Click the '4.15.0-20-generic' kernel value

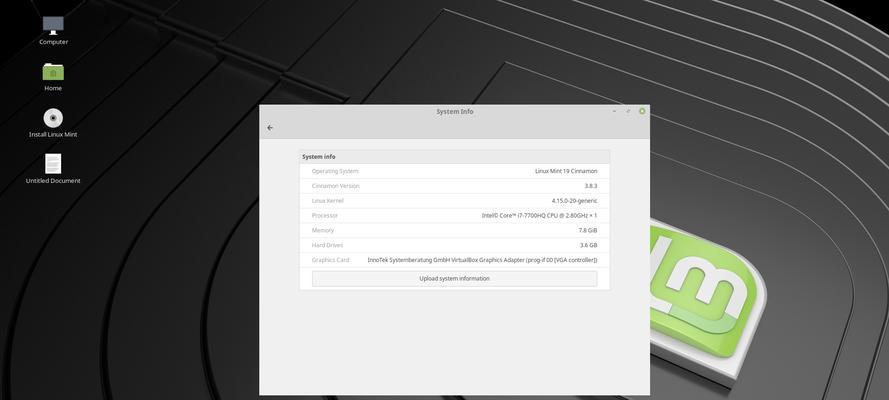pyautogui.click(x=574, y=201)
